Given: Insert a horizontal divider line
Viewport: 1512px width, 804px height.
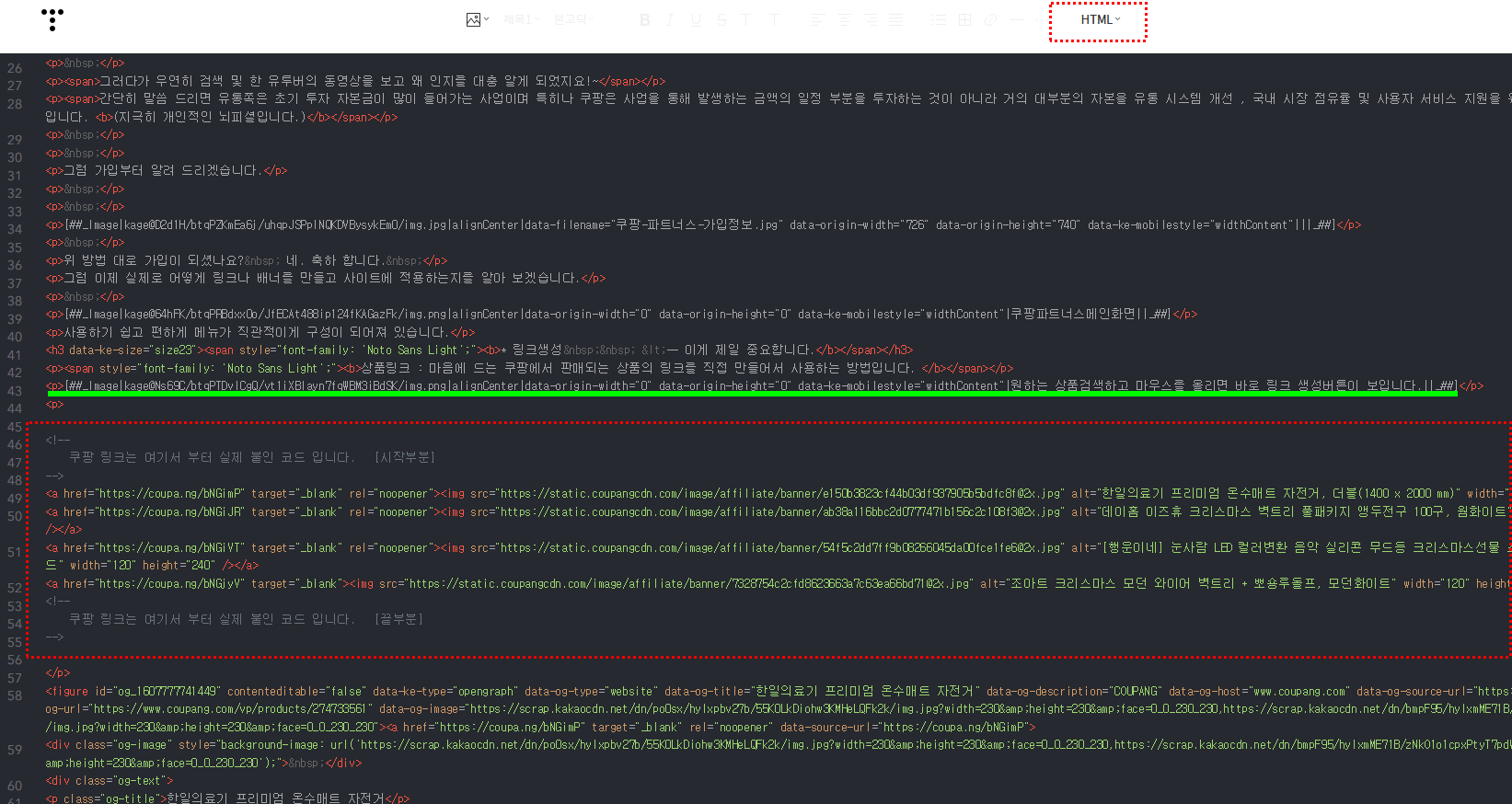Looking at the screenshot, I should [1016, 19].
